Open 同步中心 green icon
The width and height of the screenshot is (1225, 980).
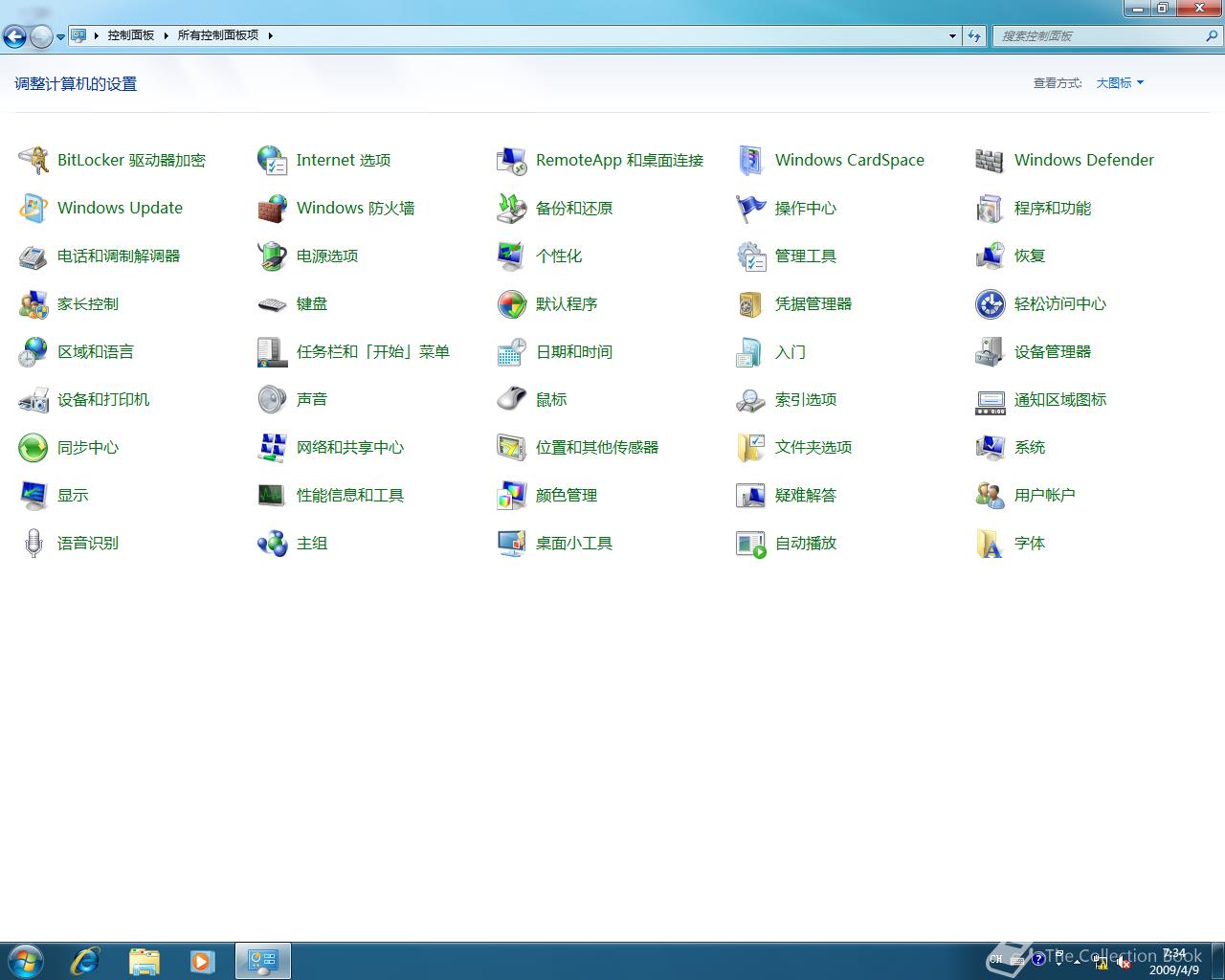tap(33, 447)
